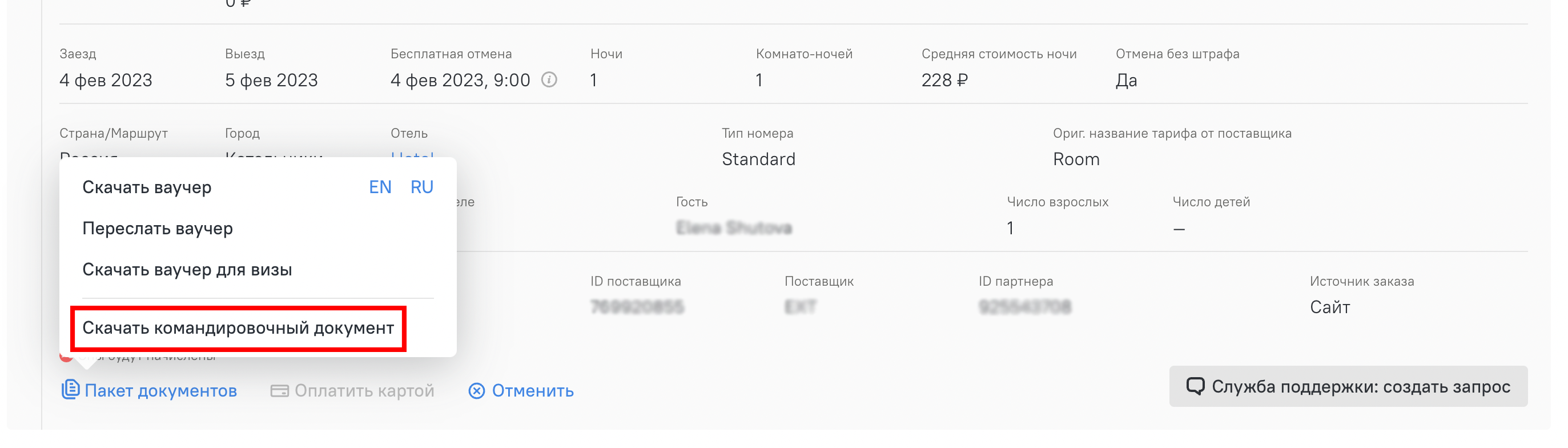1568x448 pixels.
Task: Click the blurred ID поставщика value
Action: click(x=637, y=307)
